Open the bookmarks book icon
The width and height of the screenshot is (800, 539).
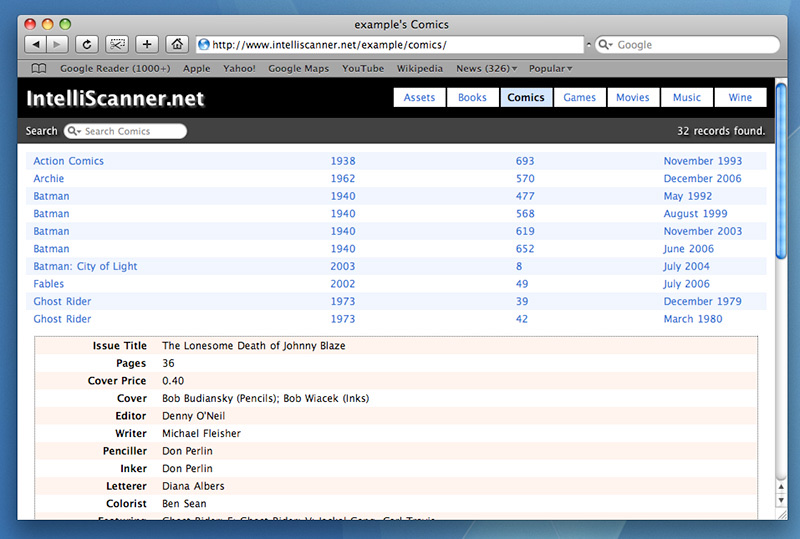coord(38,69)
